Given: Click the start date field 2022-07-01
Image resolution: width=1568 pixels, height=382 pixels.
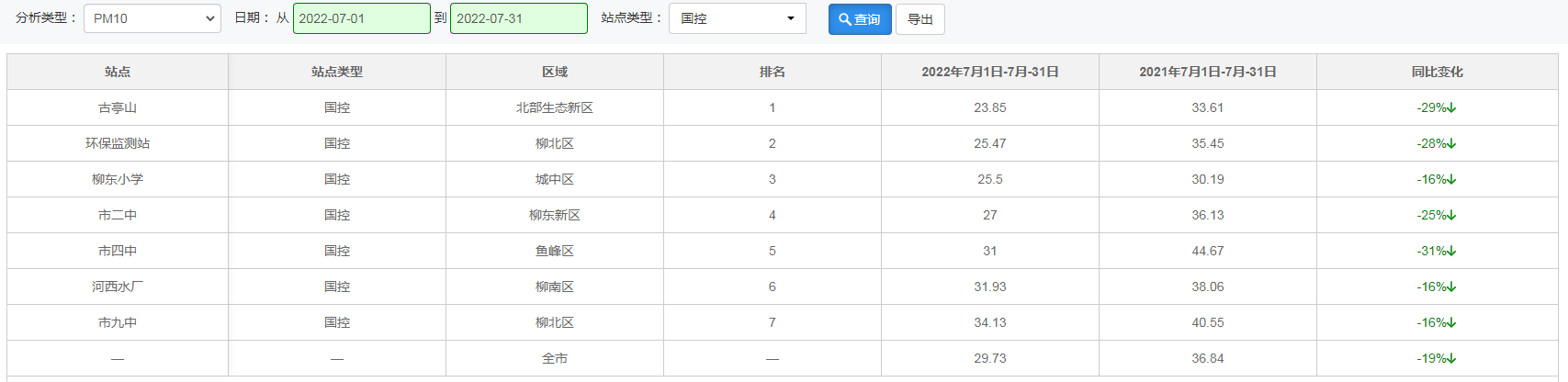Looking at the screenshot, I should point(362,18).
